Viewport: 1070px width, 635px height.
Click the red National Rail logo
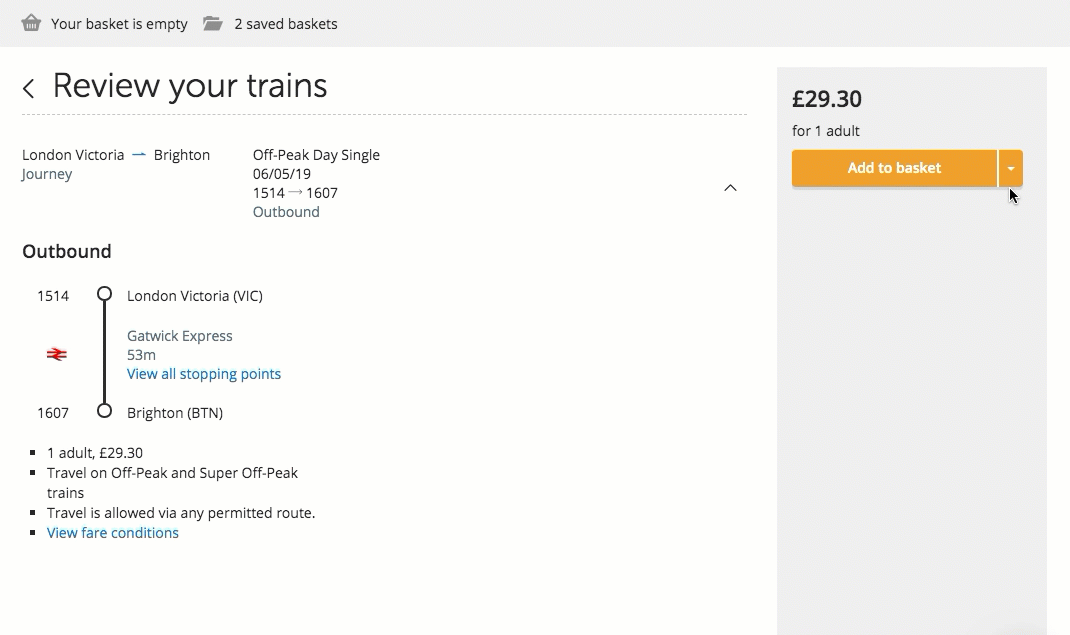[x=57, y=354]
